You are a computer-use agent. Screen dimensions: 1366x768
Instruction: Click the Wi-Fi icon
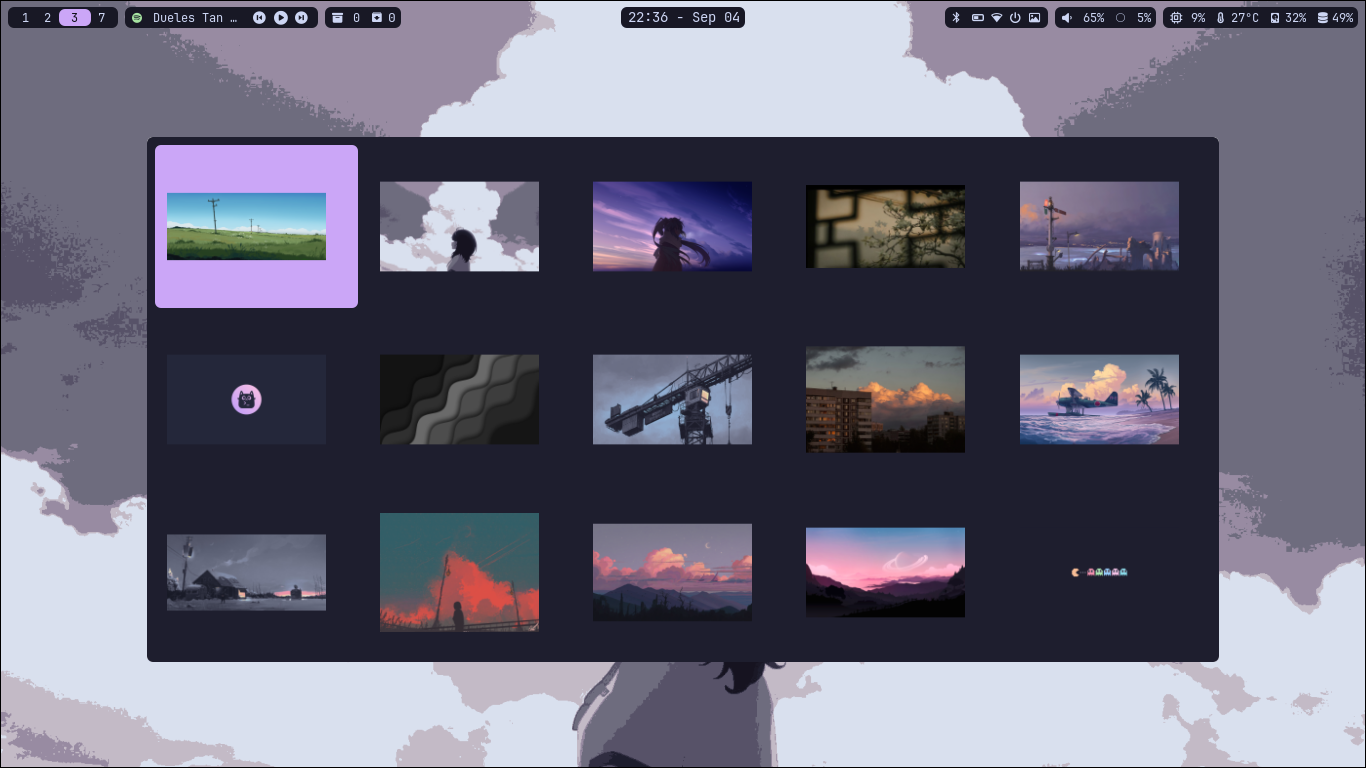(x=996, y=18)
